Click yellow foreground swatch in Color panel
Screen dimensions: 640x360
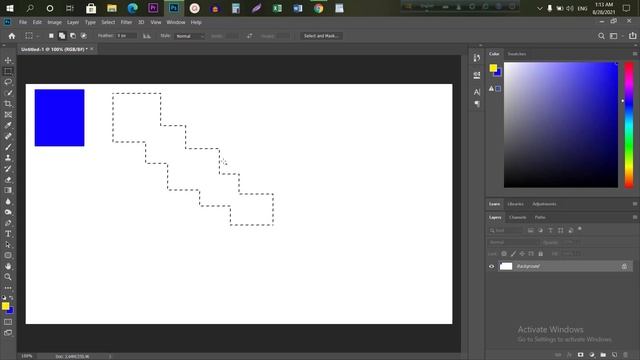click(493, 68)
